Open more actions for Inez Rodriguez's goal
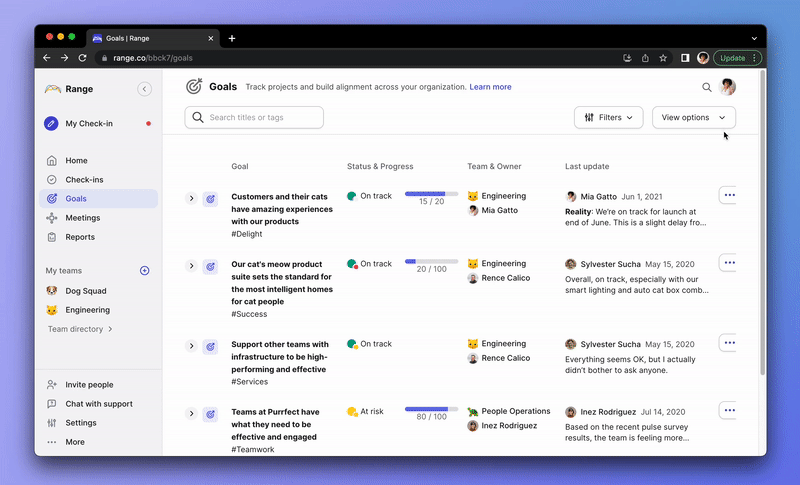The image size is (800, 485). pyautogui.click(x=728, y=411)
